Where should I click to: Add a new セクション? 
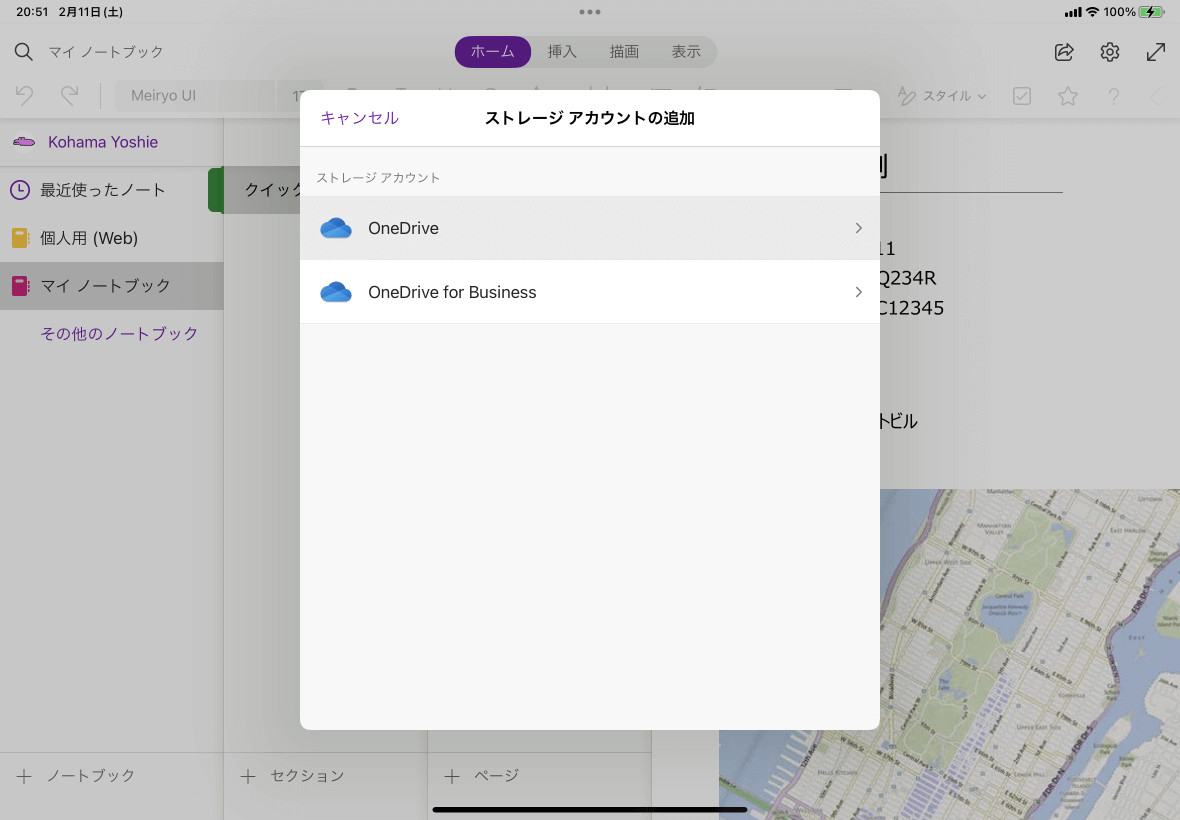tap(292, 776)
